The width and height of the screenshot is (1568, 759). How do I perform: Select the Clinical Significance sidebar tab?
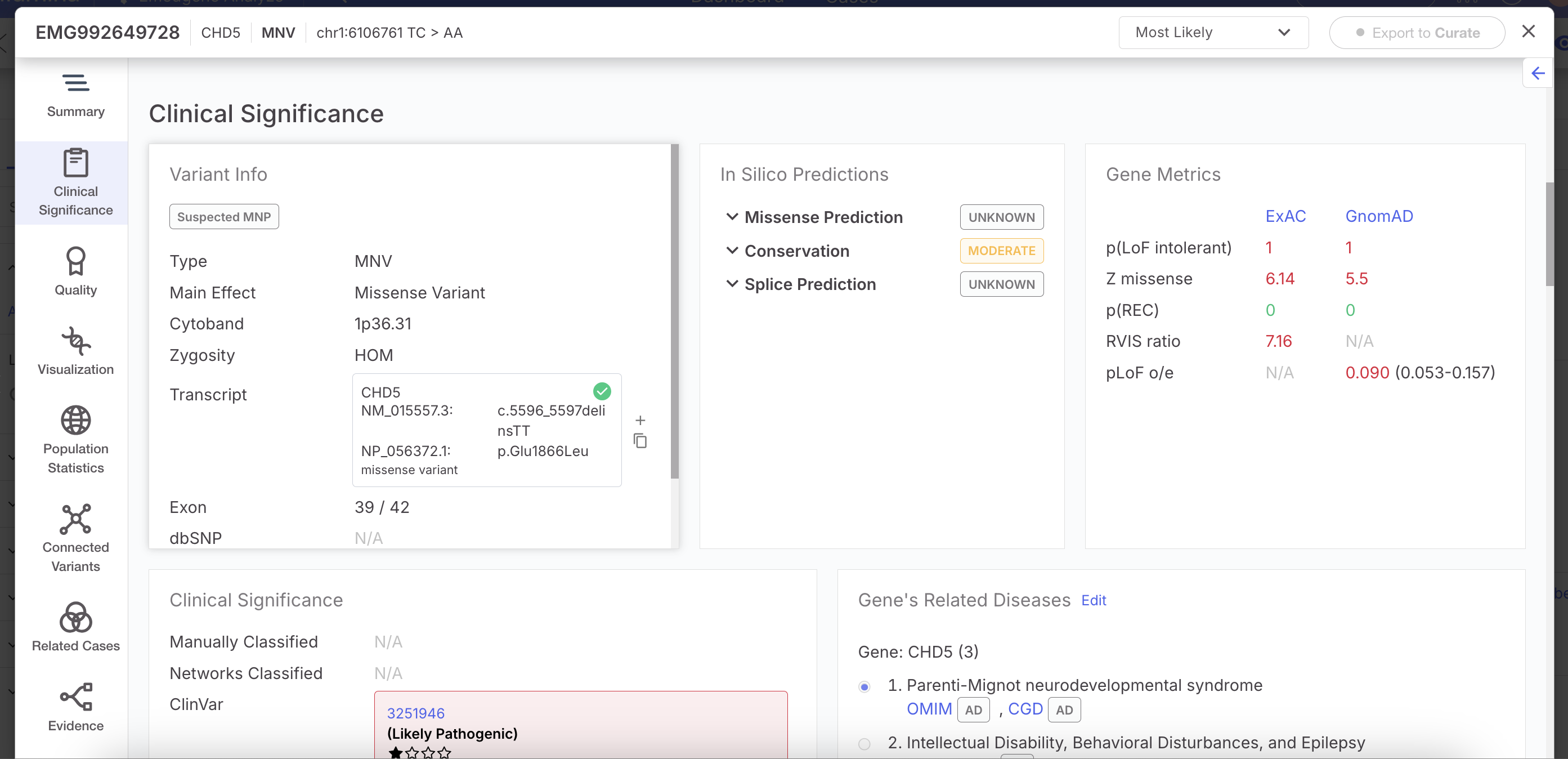pos(75,182)
